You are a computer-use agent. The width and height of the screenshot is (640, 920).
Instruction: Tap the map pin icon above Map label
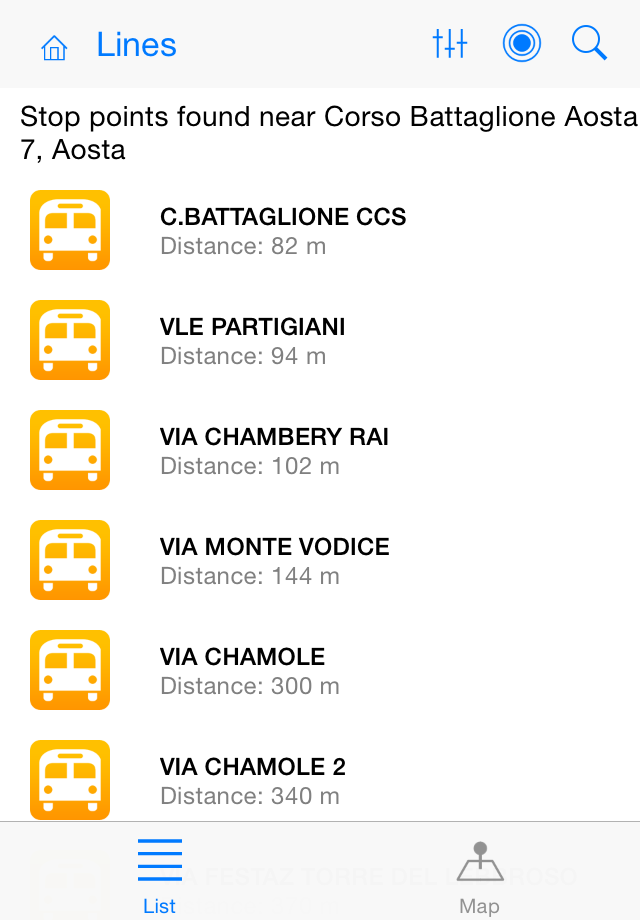(x=480, y=858)
